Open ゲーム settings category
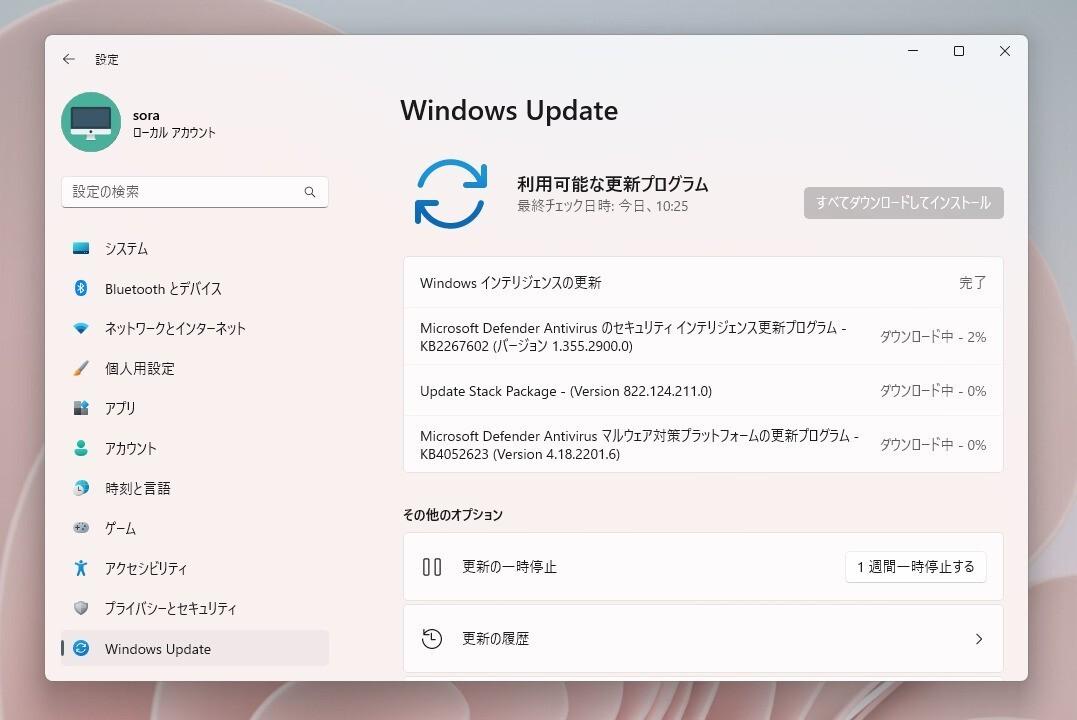Screen dimensions: 1077x720 [x=195, y=528]
